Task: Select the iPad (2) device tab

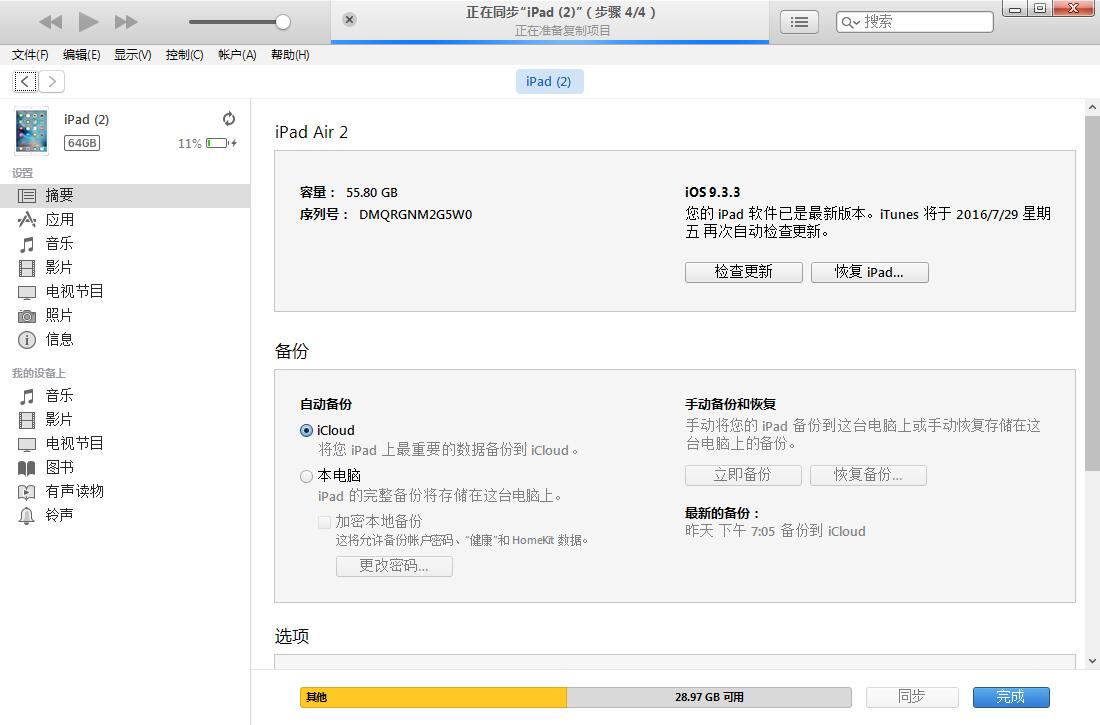Action: (549, 81)
